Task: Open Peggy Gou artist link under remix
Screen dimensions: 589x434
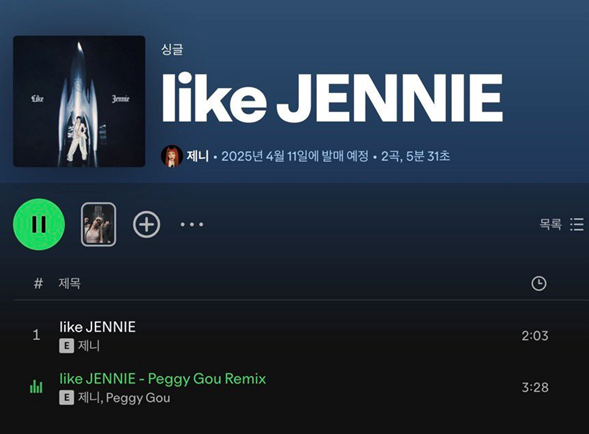Action: tap(138, 398)
